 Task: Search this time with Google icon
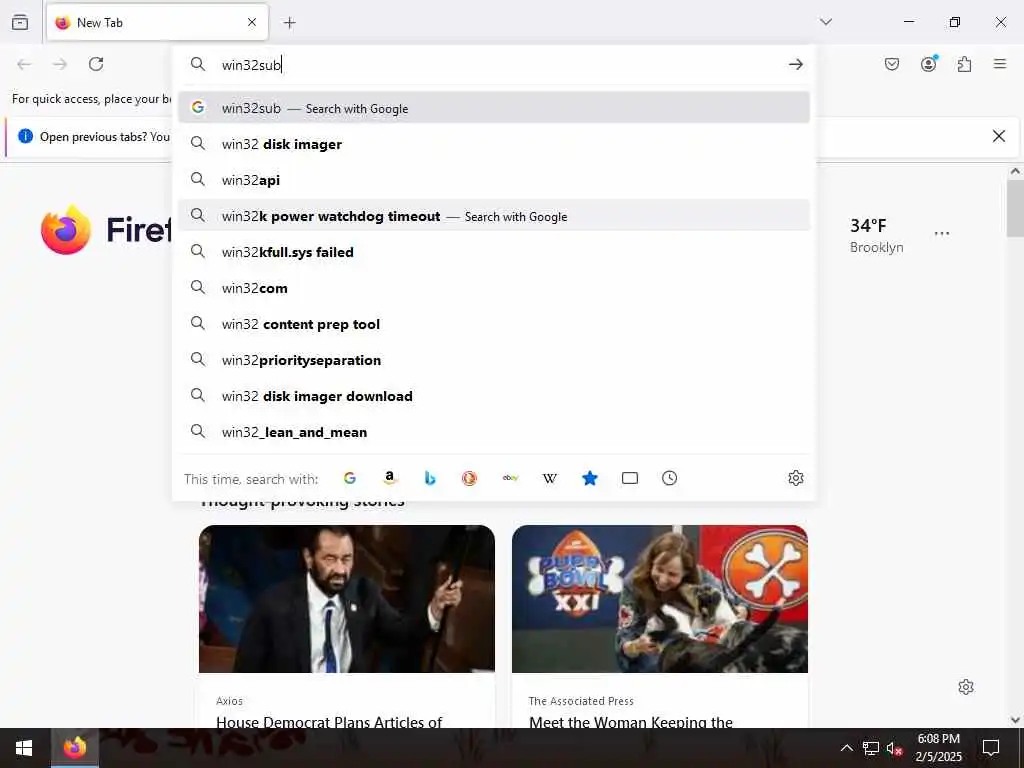click(x=350, y=478)
